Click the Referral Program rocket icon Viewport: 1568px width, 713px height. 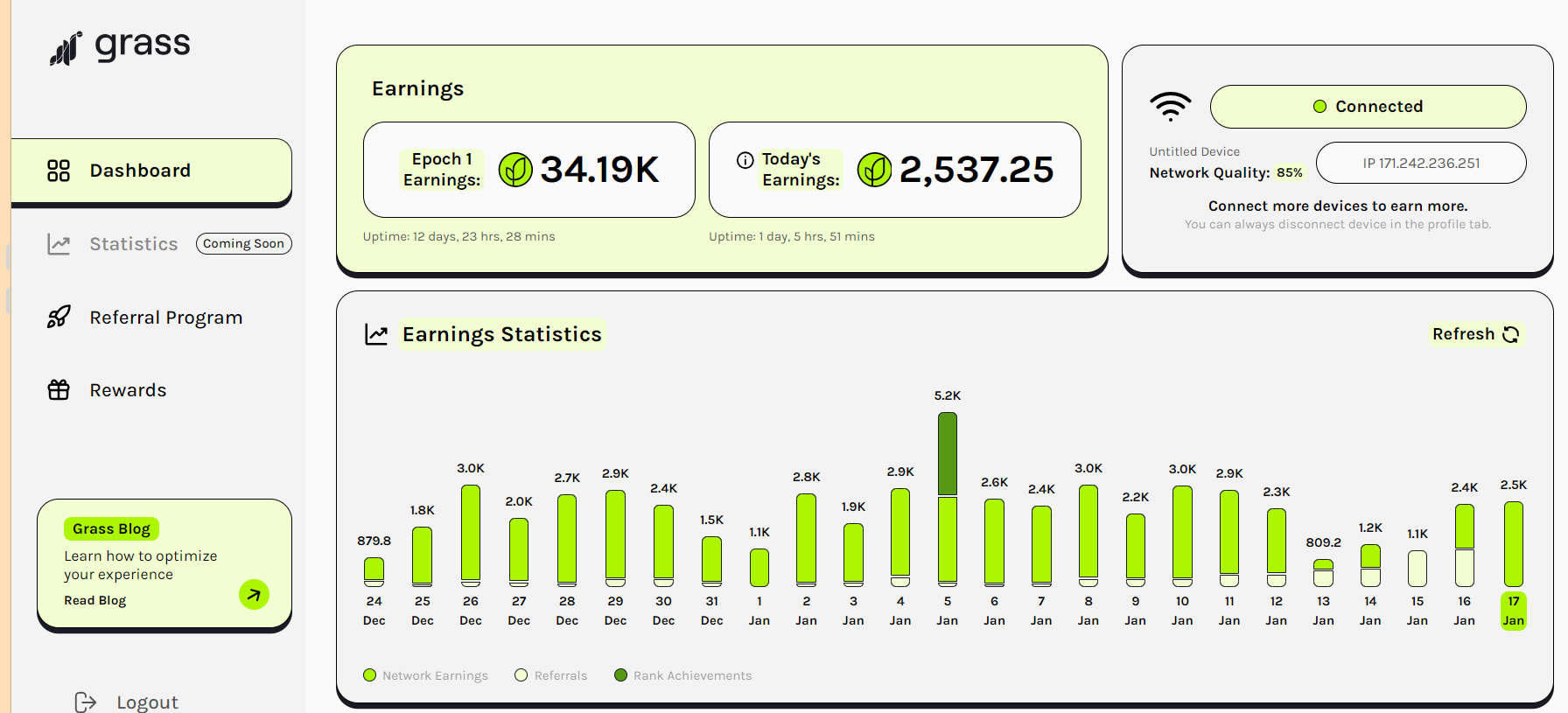[59, 317]
